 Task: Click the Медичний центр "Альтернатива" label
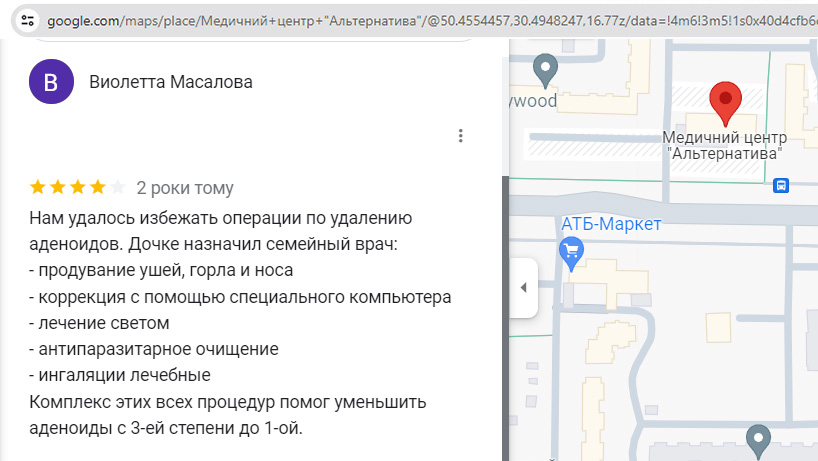pyautogui.click(x=725, y=146)
